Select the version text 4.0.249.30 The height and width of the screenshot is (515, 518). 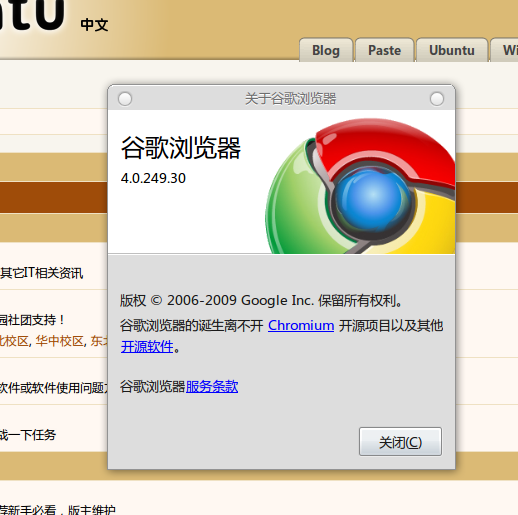tap(153, 178)
